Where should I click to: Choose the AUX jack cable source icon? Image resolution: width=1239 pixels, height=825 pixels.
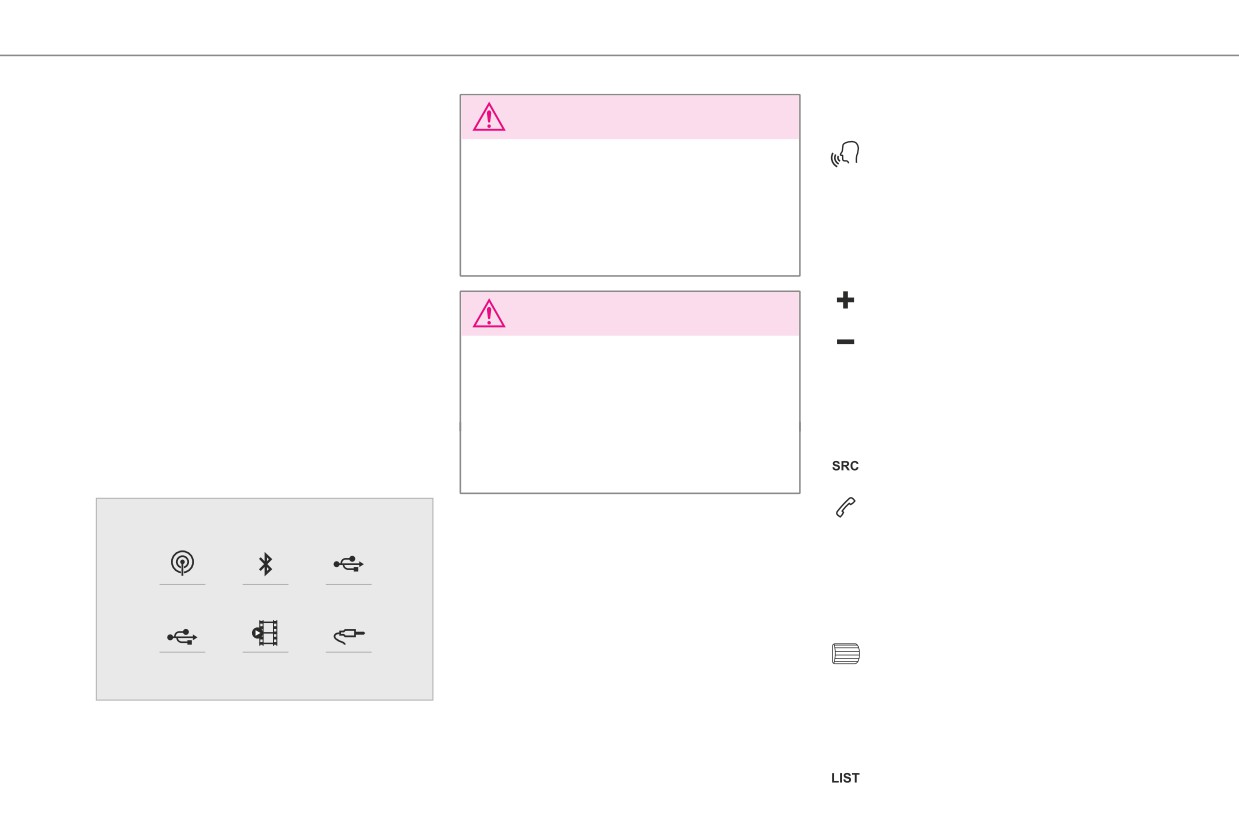pos(349,635)
